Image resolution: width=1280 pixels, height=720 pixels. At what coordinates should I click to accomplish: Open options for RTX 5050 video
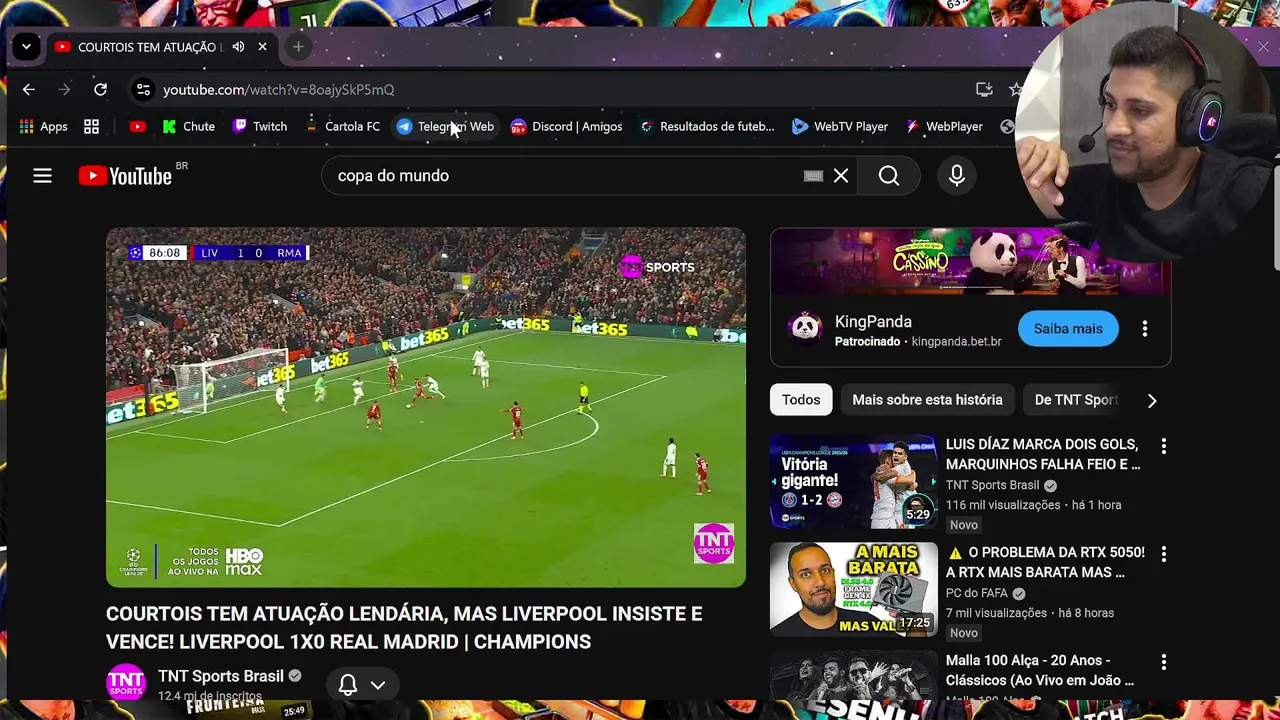coord(1163,554)
